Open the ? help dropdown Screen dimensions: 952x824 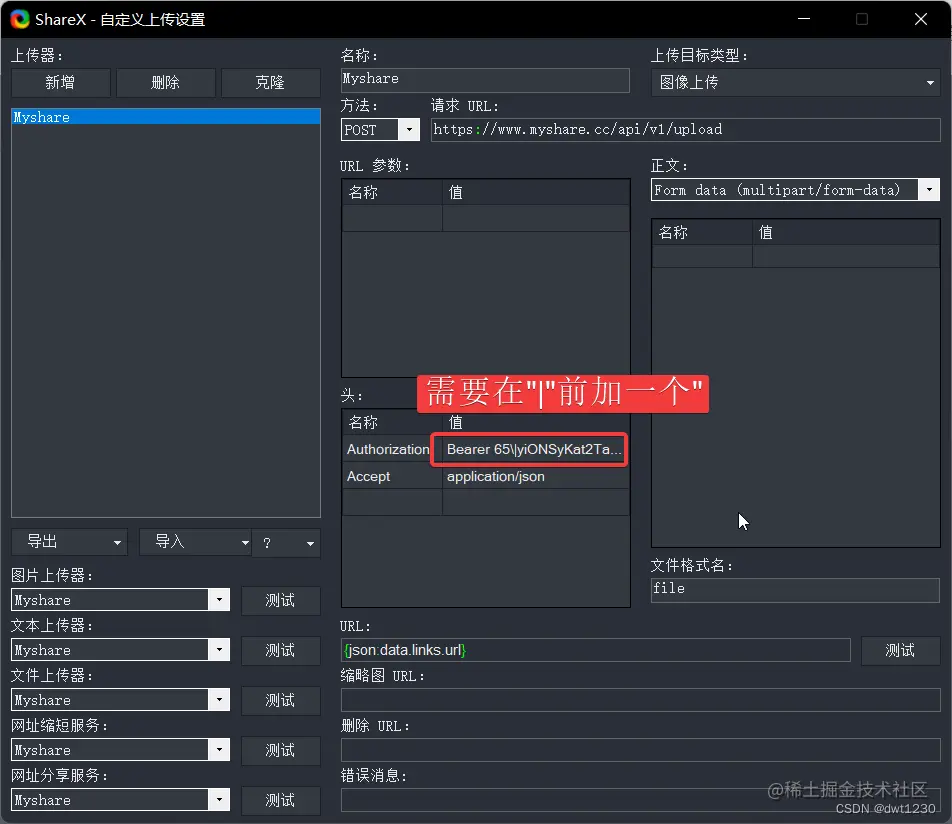tap(286, 541)
